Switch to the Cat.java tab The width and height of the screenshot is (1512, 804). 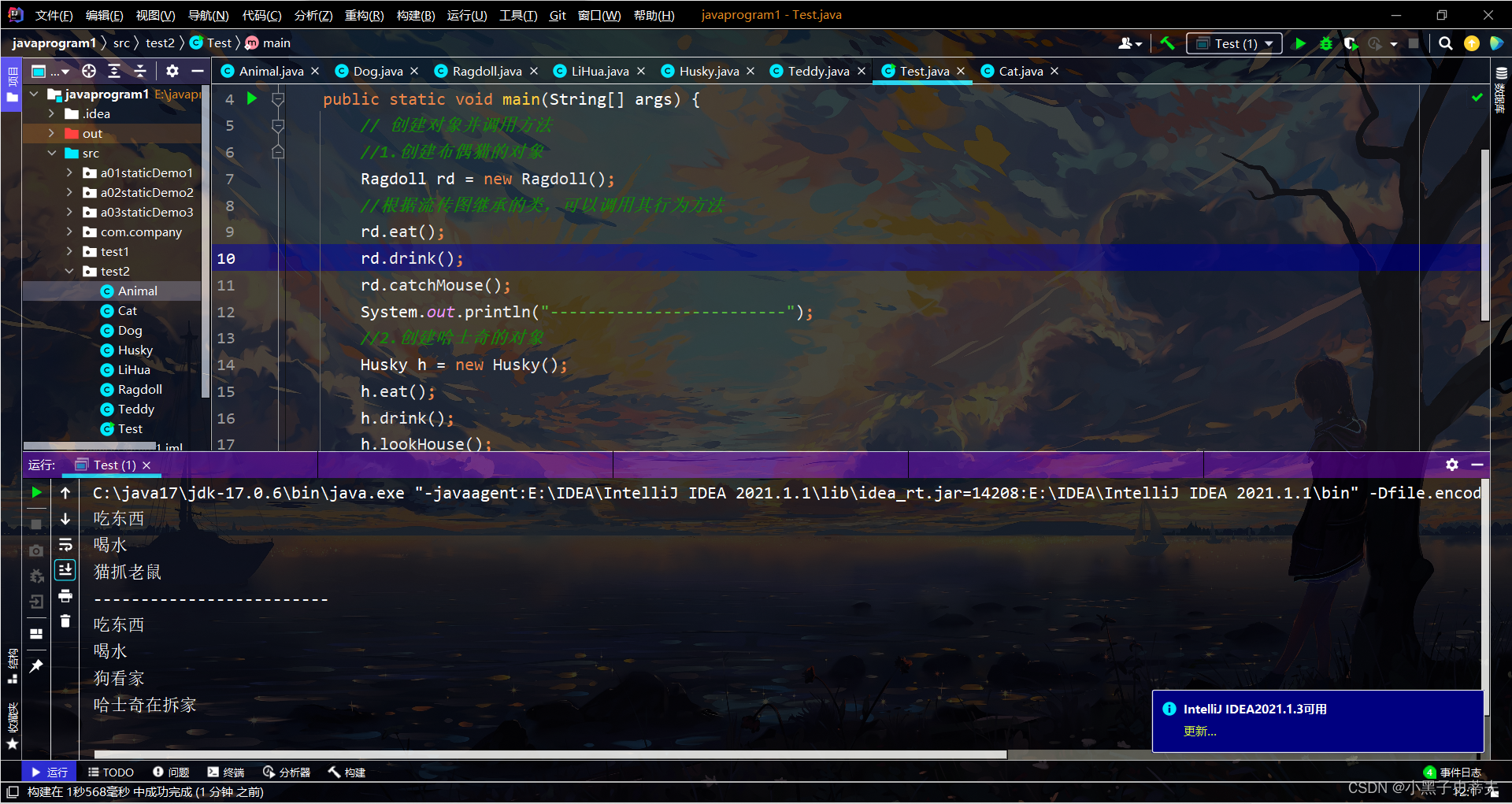1020,71
